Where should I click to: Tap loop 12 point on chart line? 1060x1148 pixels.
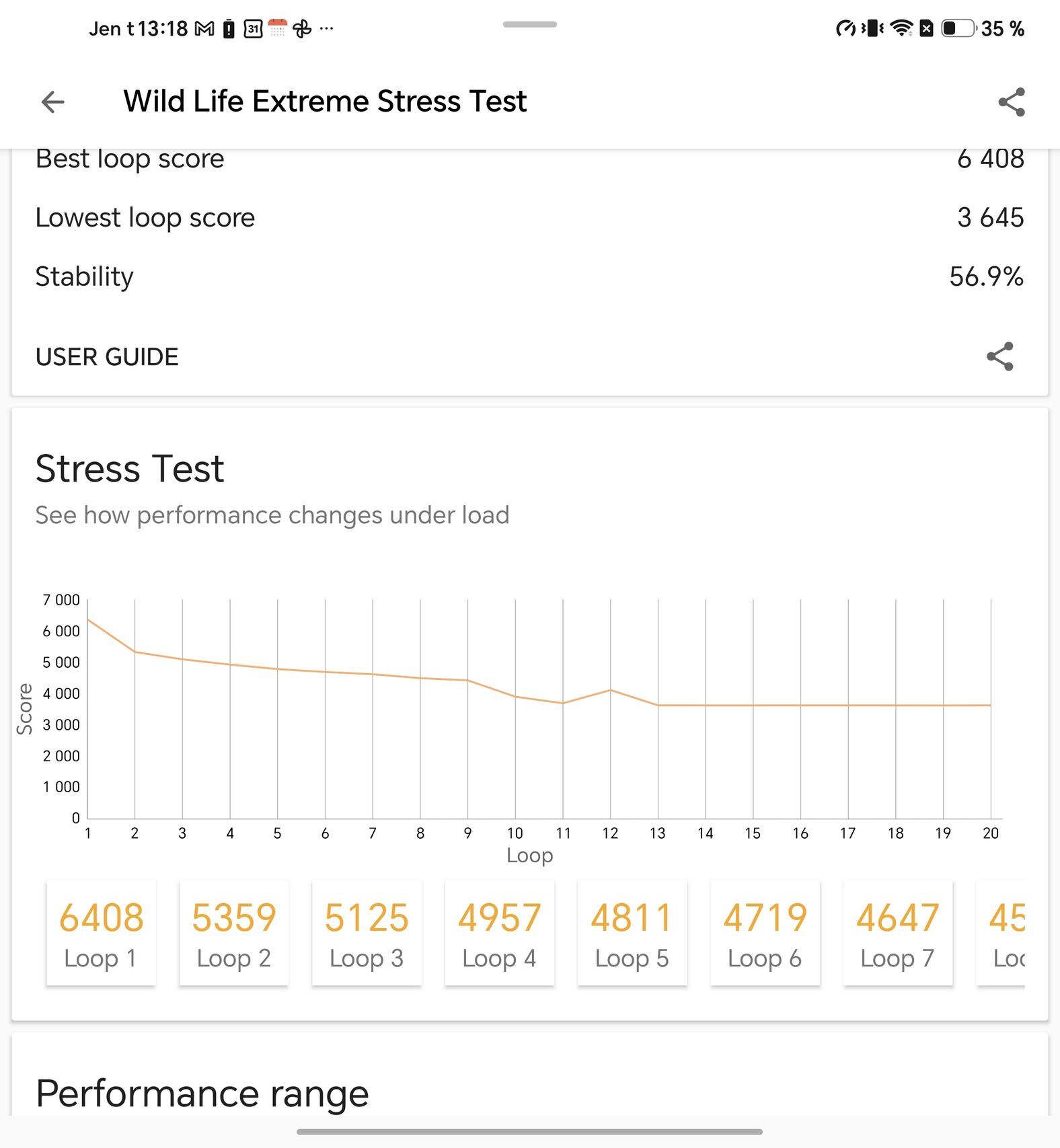610,690
